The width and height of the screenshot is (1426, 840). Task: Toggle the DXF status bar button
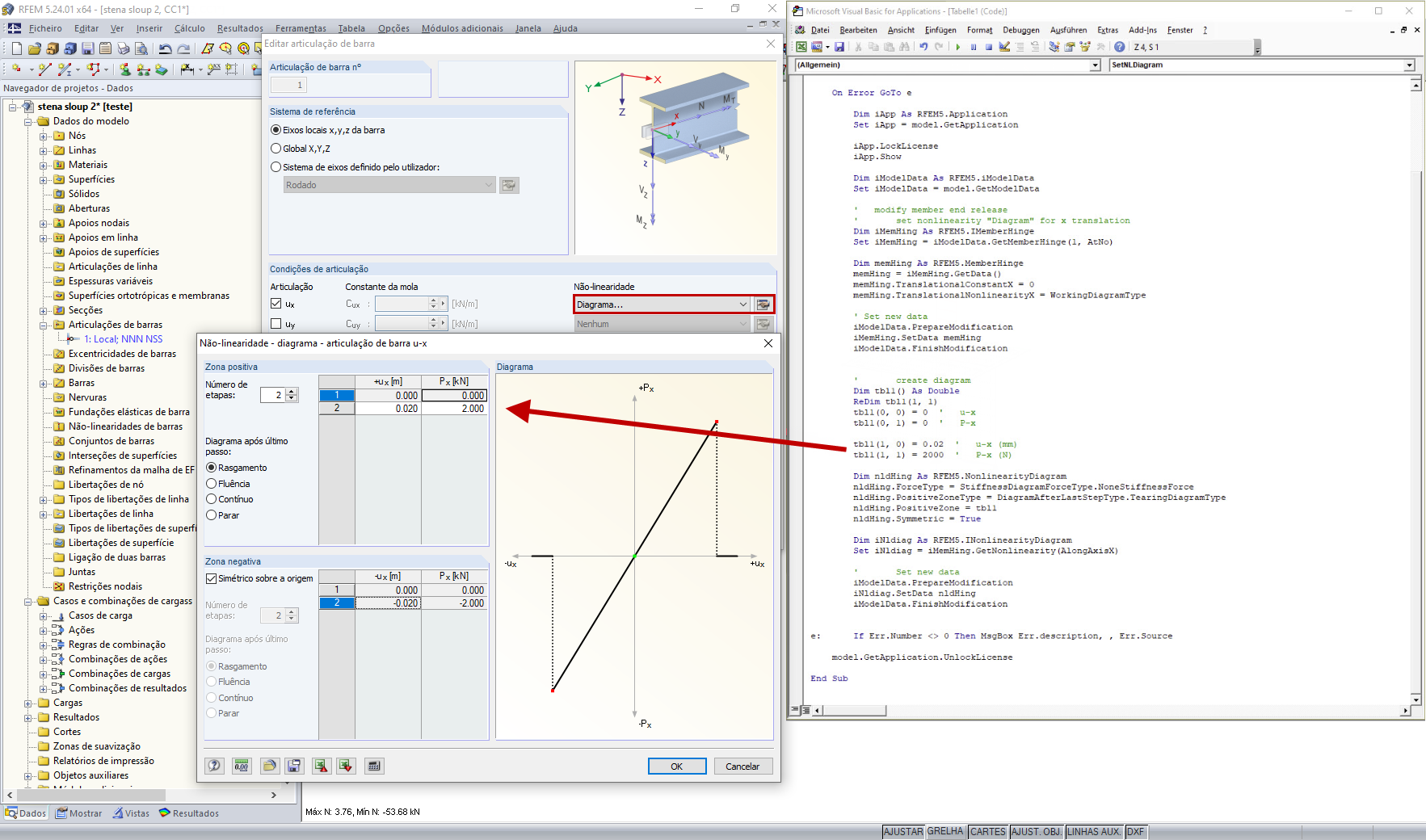click(x=1135, y=831)
